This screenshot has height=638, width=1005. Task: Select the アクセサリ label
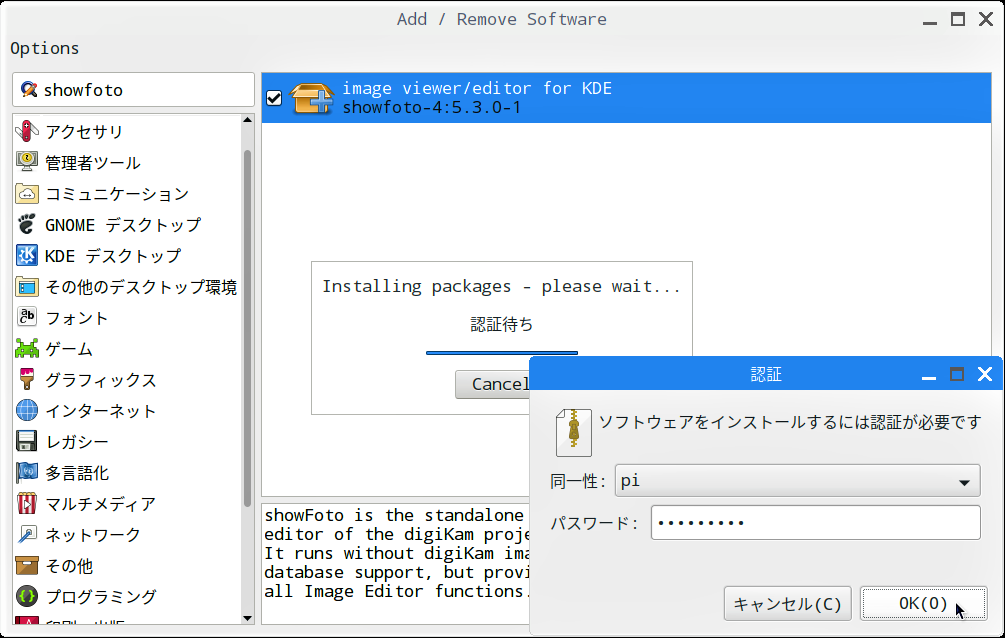click(x=84, y=131)
